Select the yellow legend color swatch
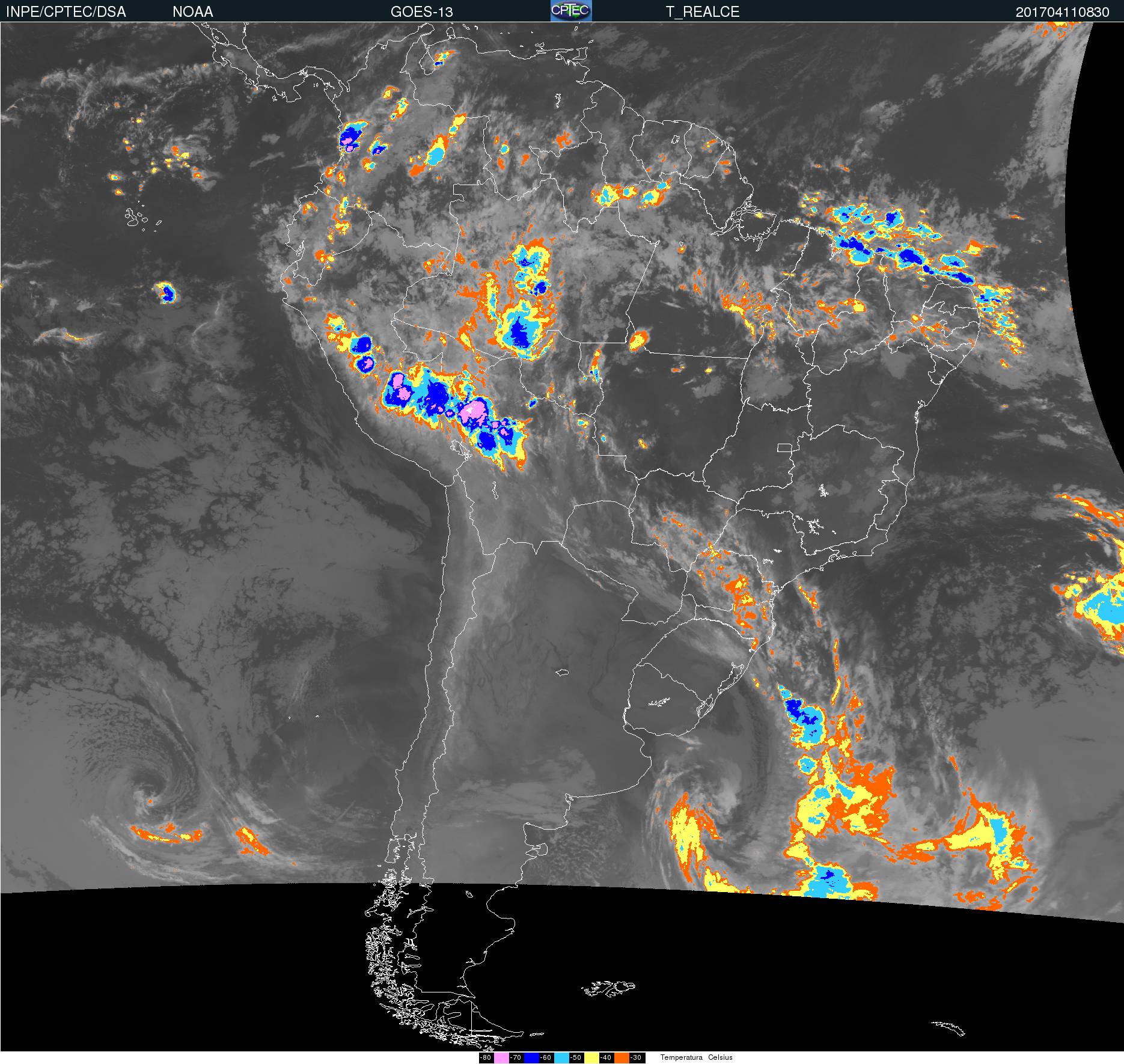This screenshot has height=1064, width=1124. pyautogui.click(x=591, y=1058)
